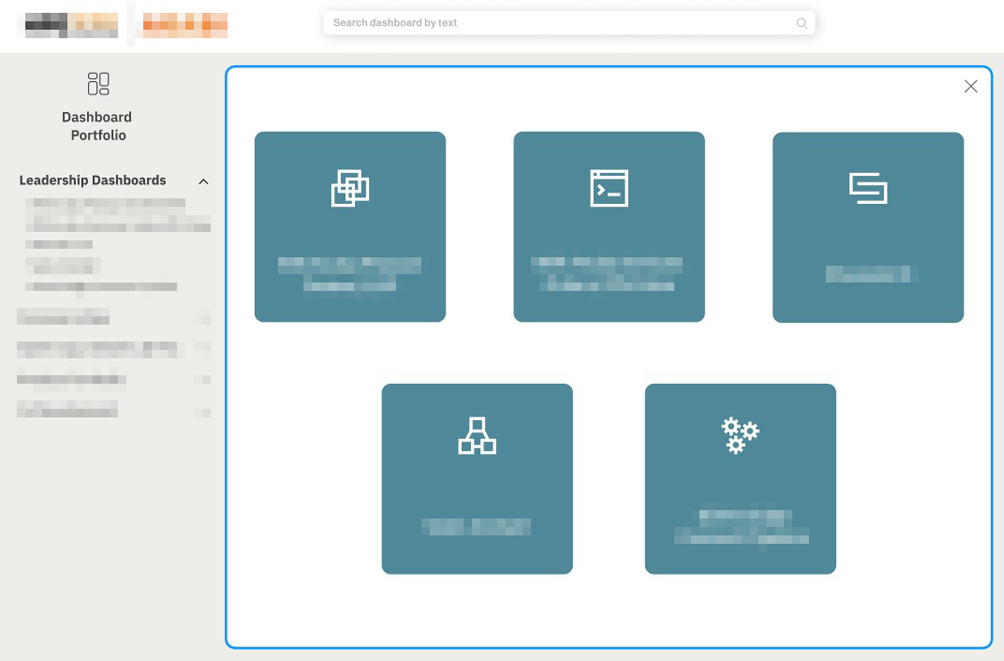
Task: Close the tile panel with the X
Action: [x=970, y=87]
